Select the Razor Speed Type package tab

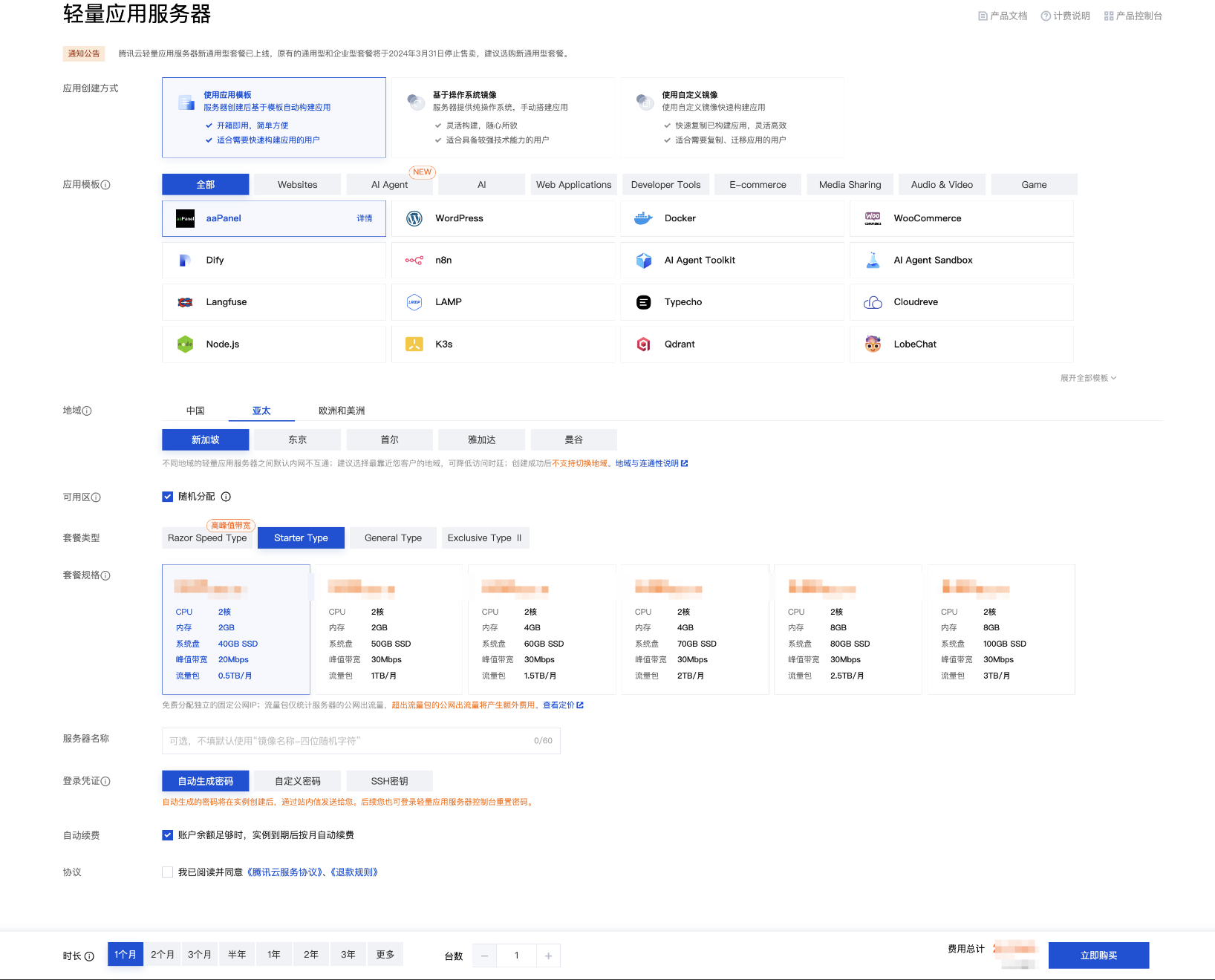[x=207, y=538]
